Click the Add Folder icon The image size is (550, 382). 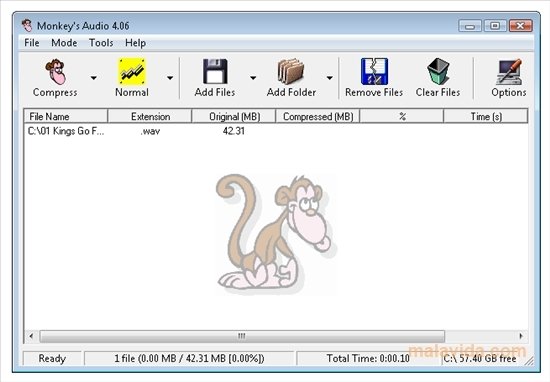tap(291, 71)
